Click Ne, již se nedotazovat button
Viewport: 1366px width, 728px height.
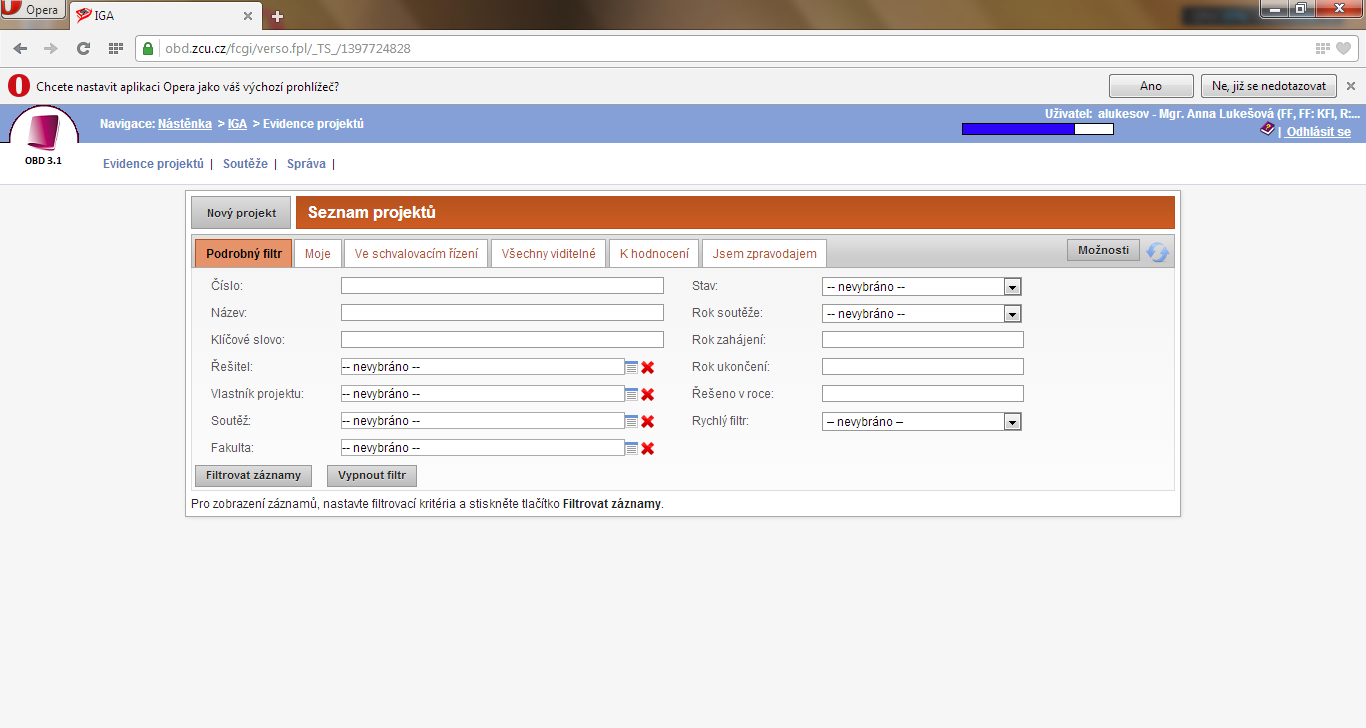click(1269, 86)
